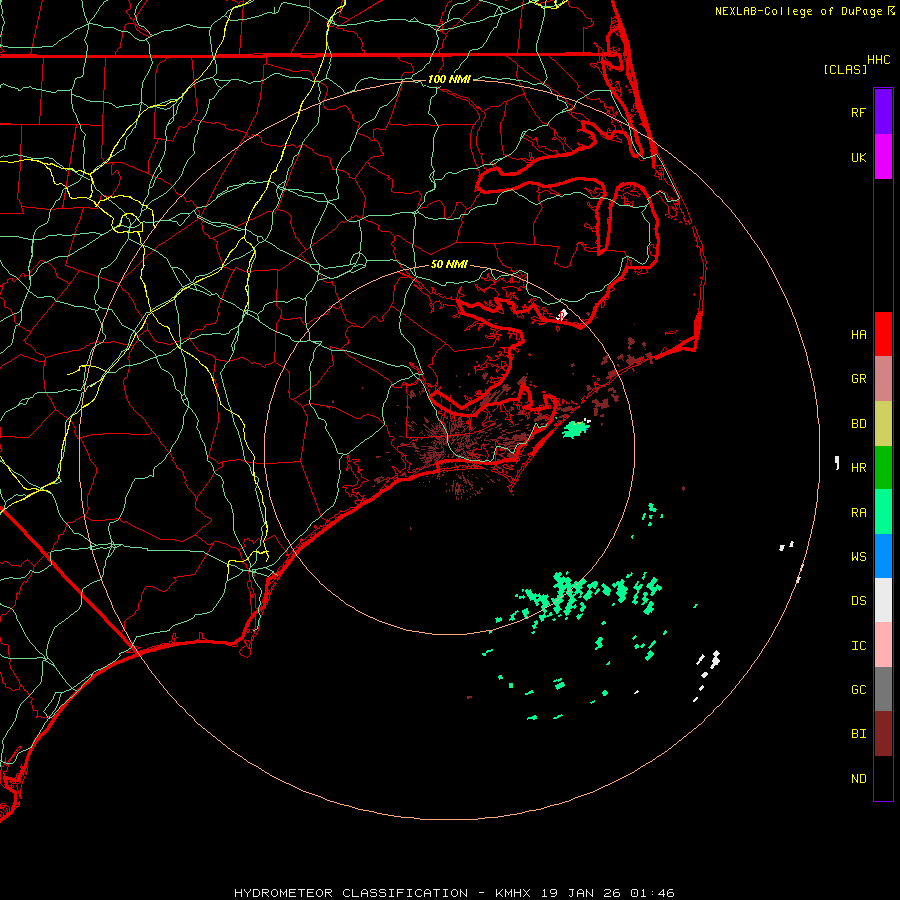Click the UK magenta legend swatch
Screen dimensions: 900x900
pyautogui.click(x=883, y=156)
